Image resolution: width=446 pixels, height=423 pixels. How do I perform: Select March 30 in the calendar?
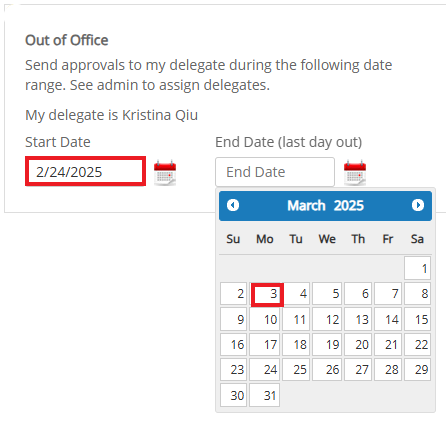(x=233, y=395)
